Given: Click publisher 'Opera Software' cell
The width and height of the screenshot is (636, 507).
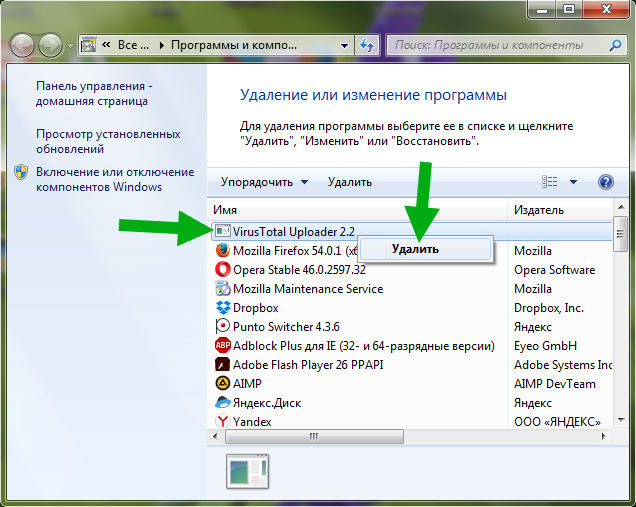Looking at the screenshot, I should pyautogui.click(x=554, y=270).
